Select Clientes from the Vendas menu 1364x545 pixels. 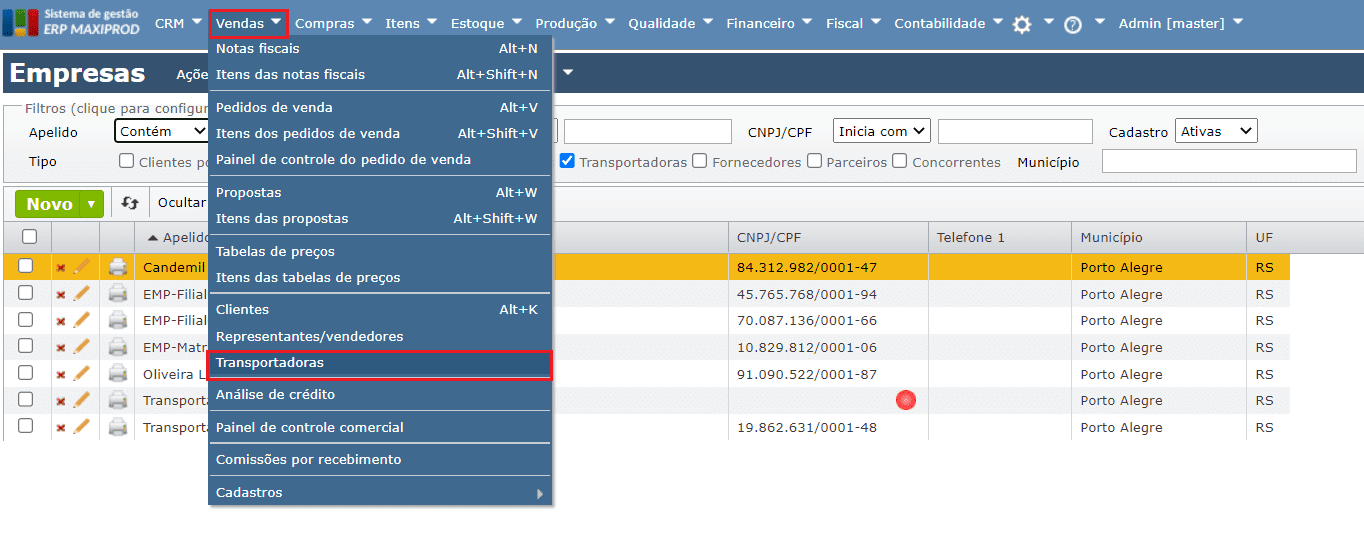[380, 310]
